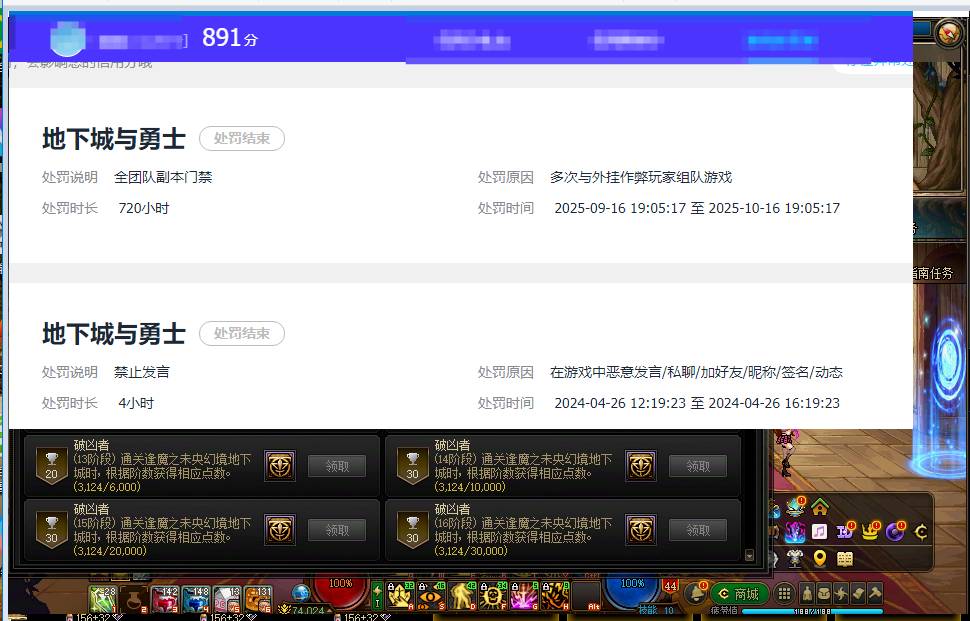
Task: Expand the leftmost 156+32 buff chevron
Action: [117, 615]
